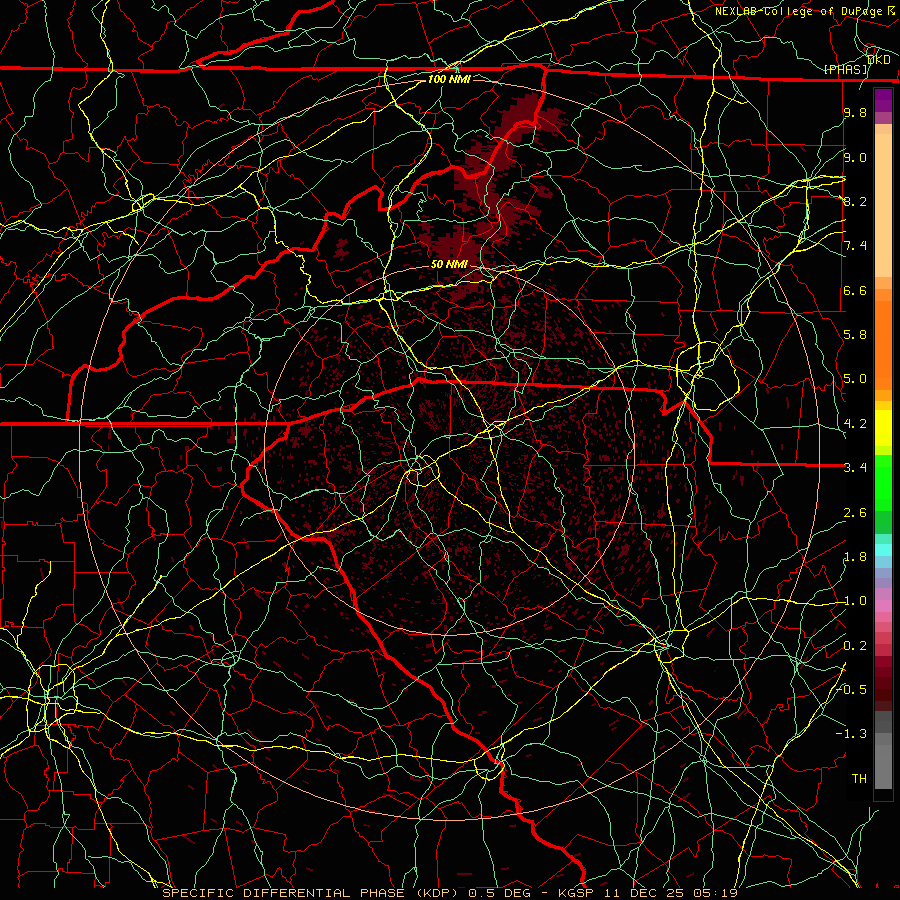Image resolution: width=900 pixels, height=900 pixels.
Task: Click the -0.5 scale value
Action: click(x=852, y=690)
